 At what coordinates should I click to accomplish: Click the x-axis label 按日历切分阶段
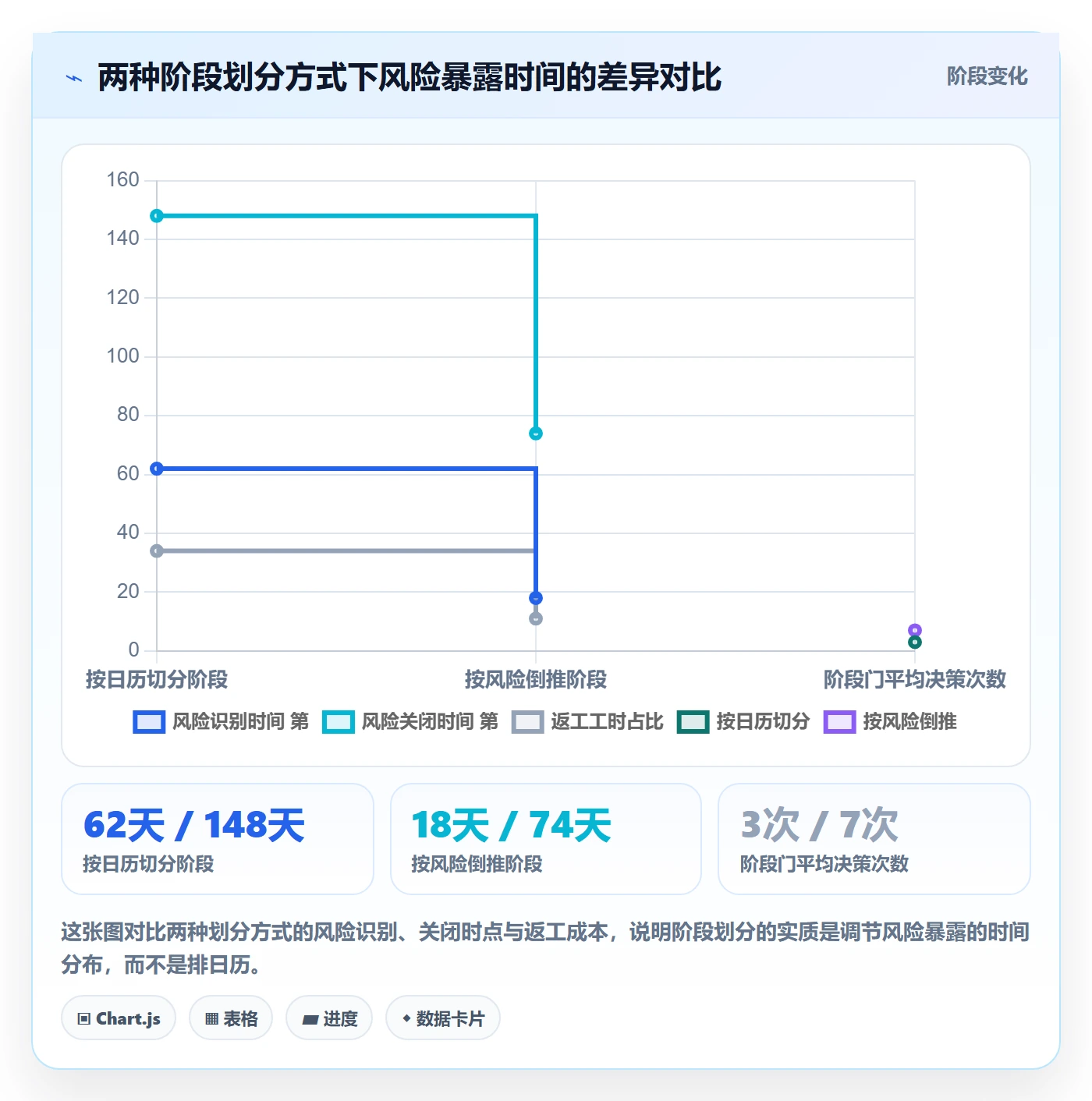(157, 679)
